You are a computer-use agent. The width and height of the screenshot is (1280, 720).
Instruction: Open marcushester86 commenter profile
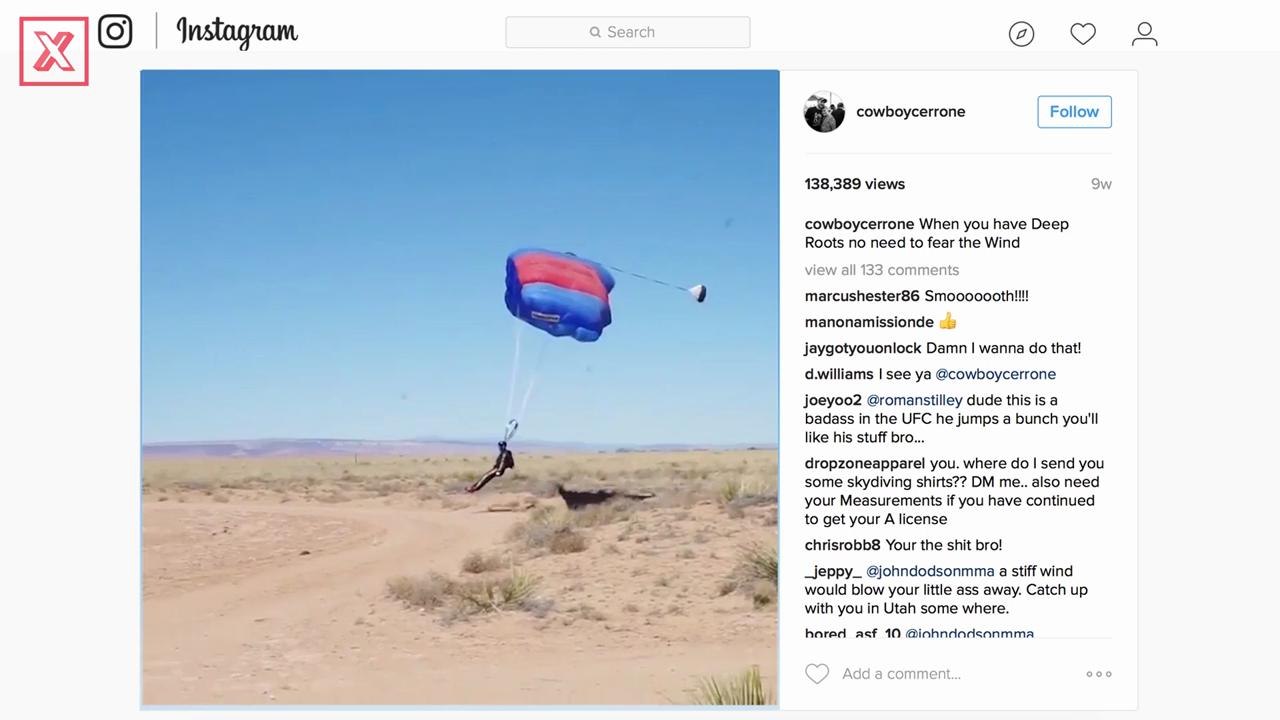862,296
